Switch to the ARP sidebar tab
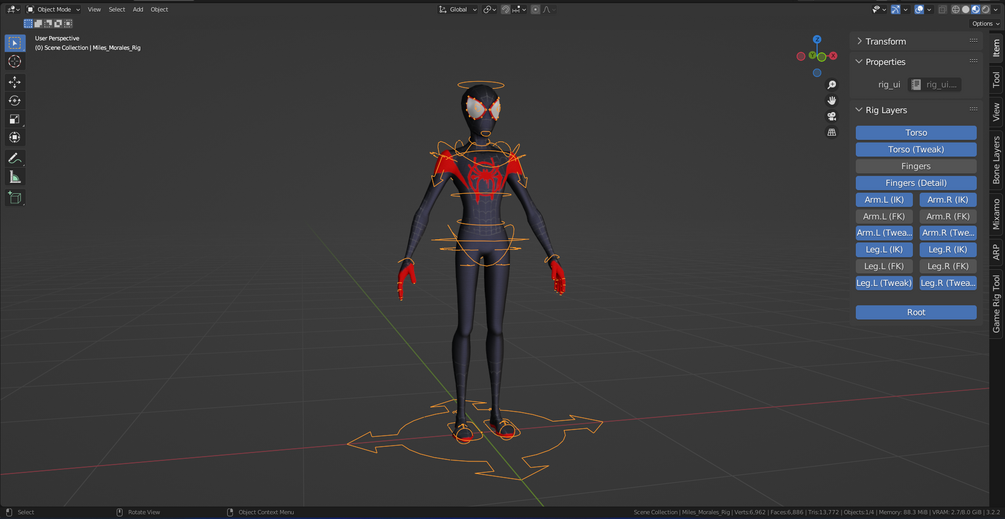Viewport: 1005px width, 519px height. tap(996, 252)
